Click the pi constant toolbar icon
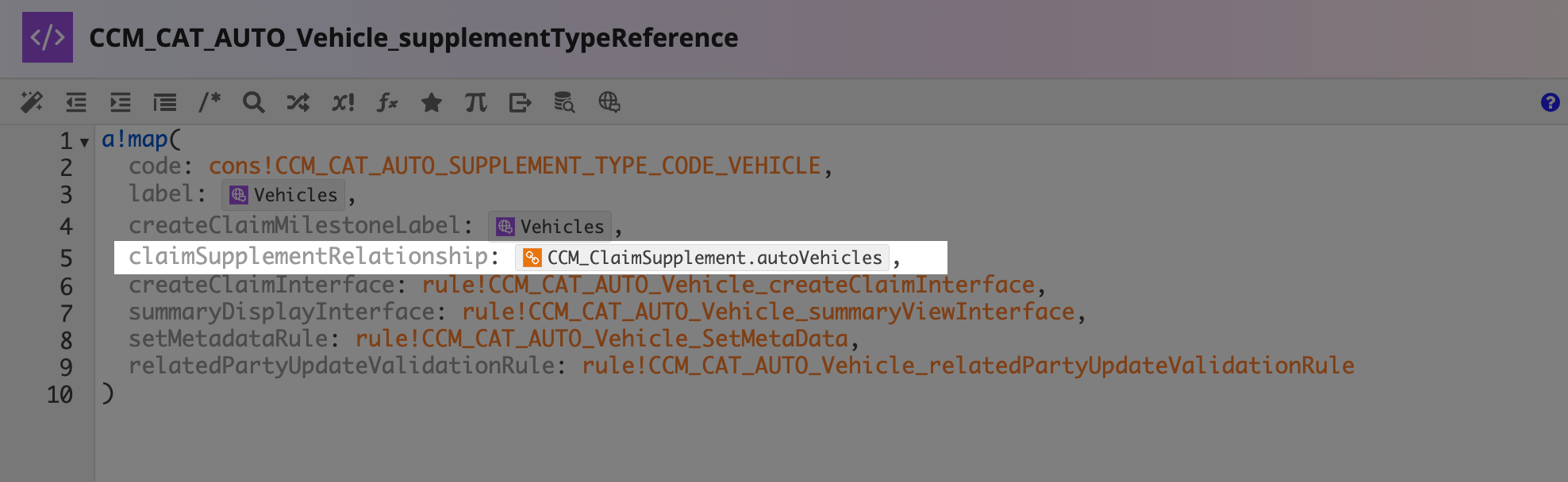1568x482 pixels. [476, 102]
